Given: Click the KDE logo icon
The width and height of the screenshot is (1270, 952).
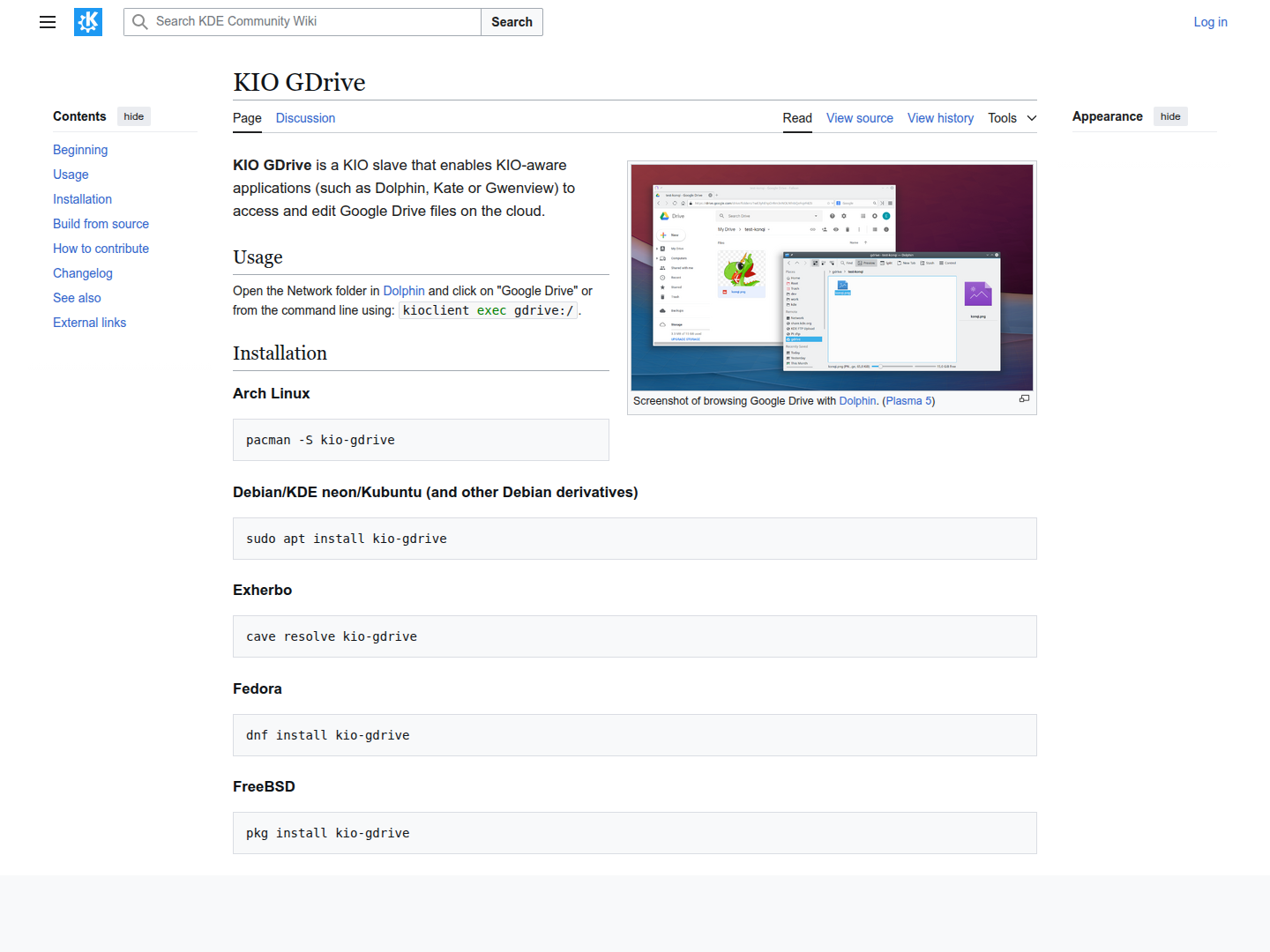Looking at the screenshot, I should click(x=88, y=22).
